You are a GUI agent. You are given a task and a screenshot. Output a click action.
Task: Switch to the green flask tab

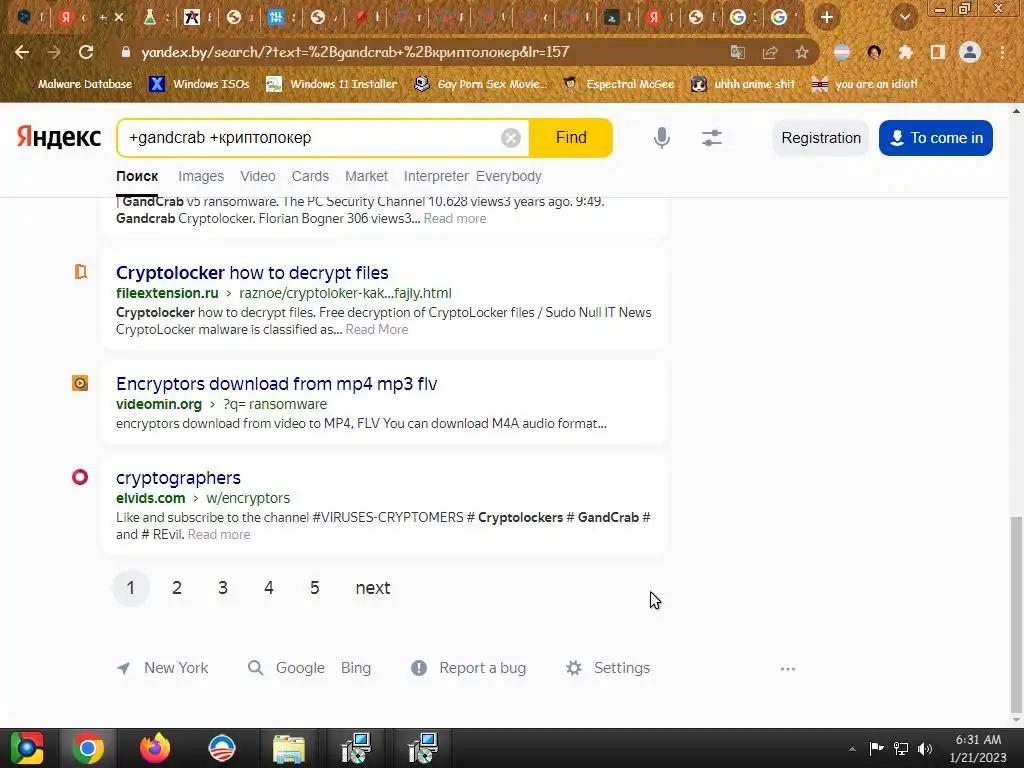150,18
